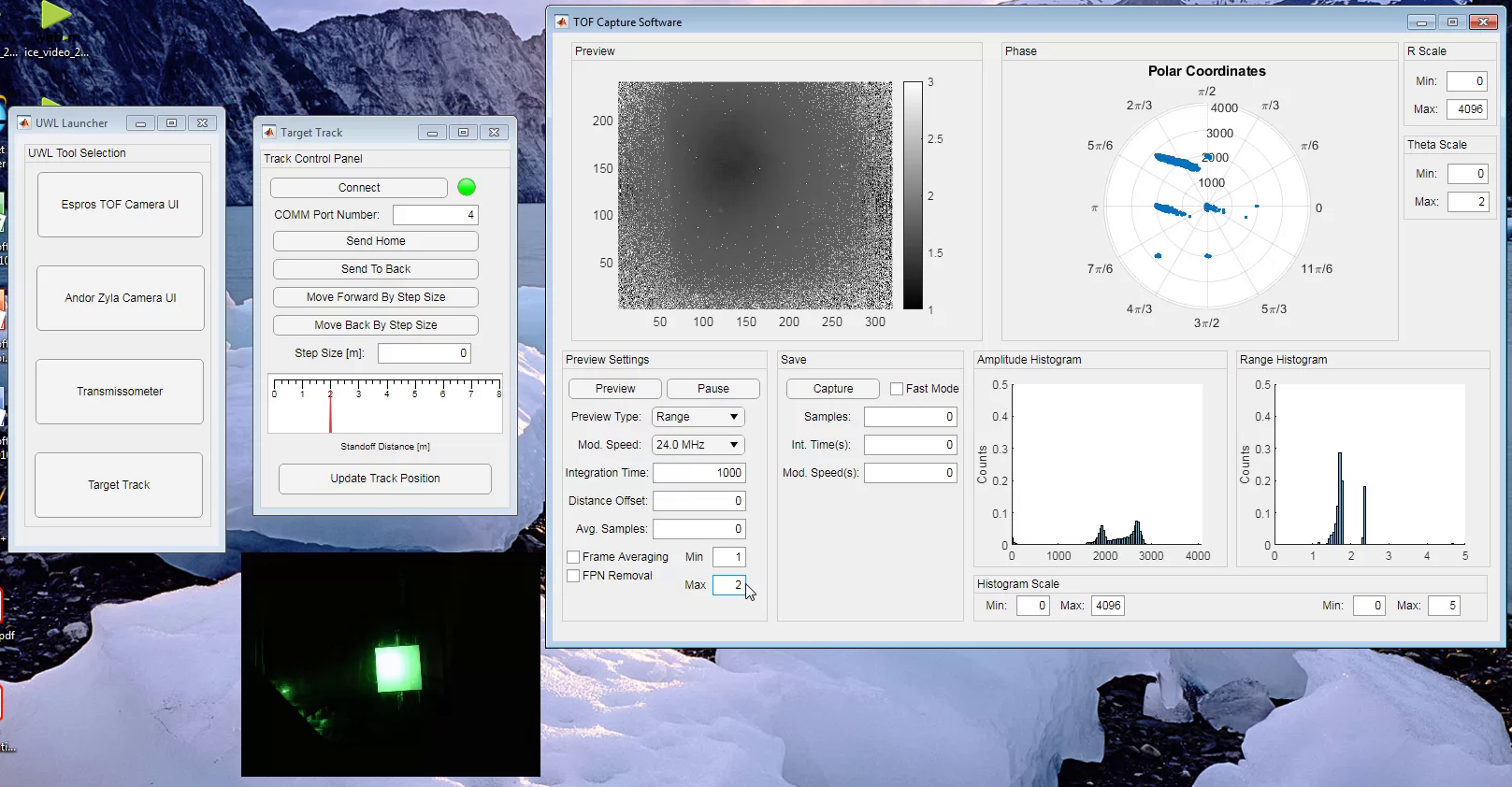The width and height of the screenshot is (1512, 787).
Task: Click the Theta Scale Max field
Action: click(1468, 202)
